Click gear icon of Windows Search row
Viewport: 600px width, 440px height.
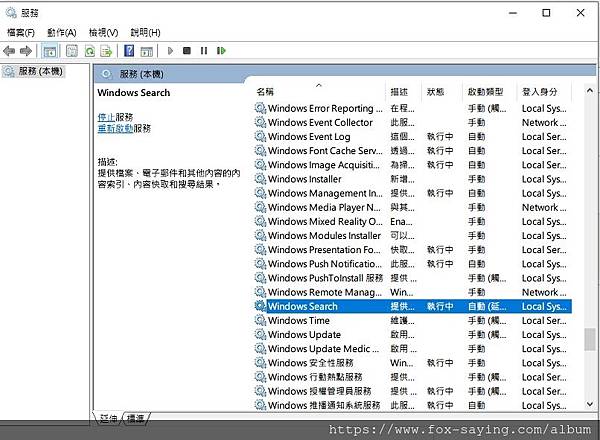(x=260, y=306)
